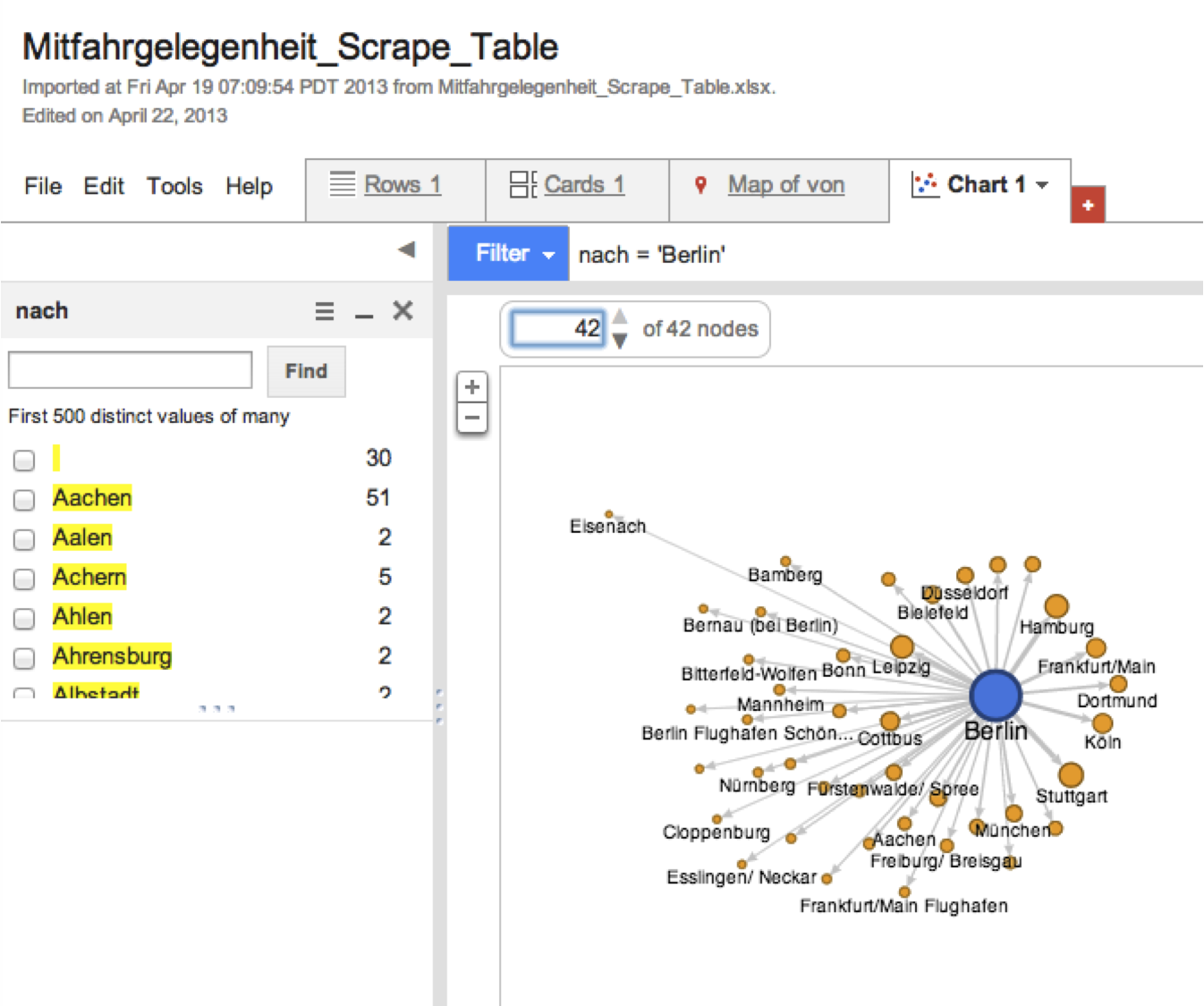1204x1006 pixels.
Task: Minimize the nach filter panel
Action: tap(363, 313)
